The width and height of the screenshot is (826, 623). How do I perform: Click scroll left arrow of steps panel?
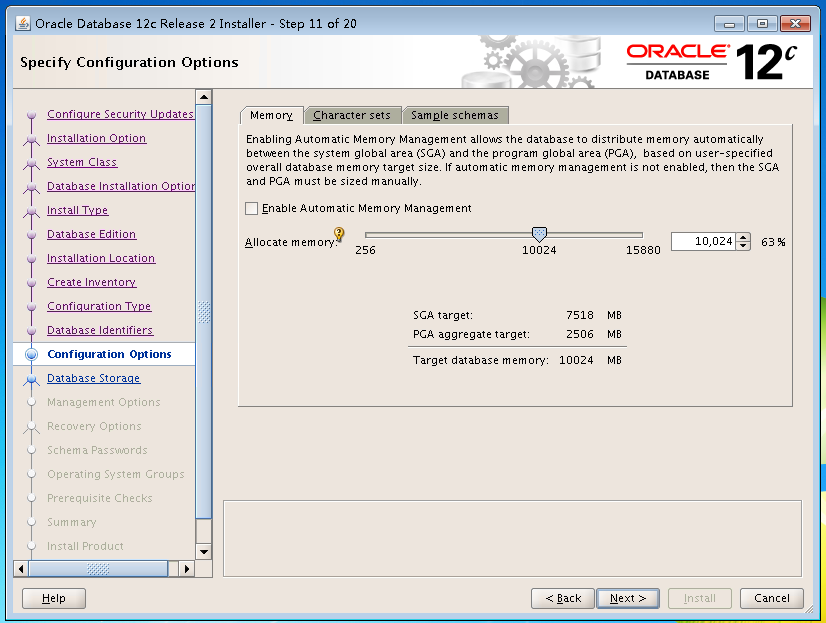click(x=21, y=569)
